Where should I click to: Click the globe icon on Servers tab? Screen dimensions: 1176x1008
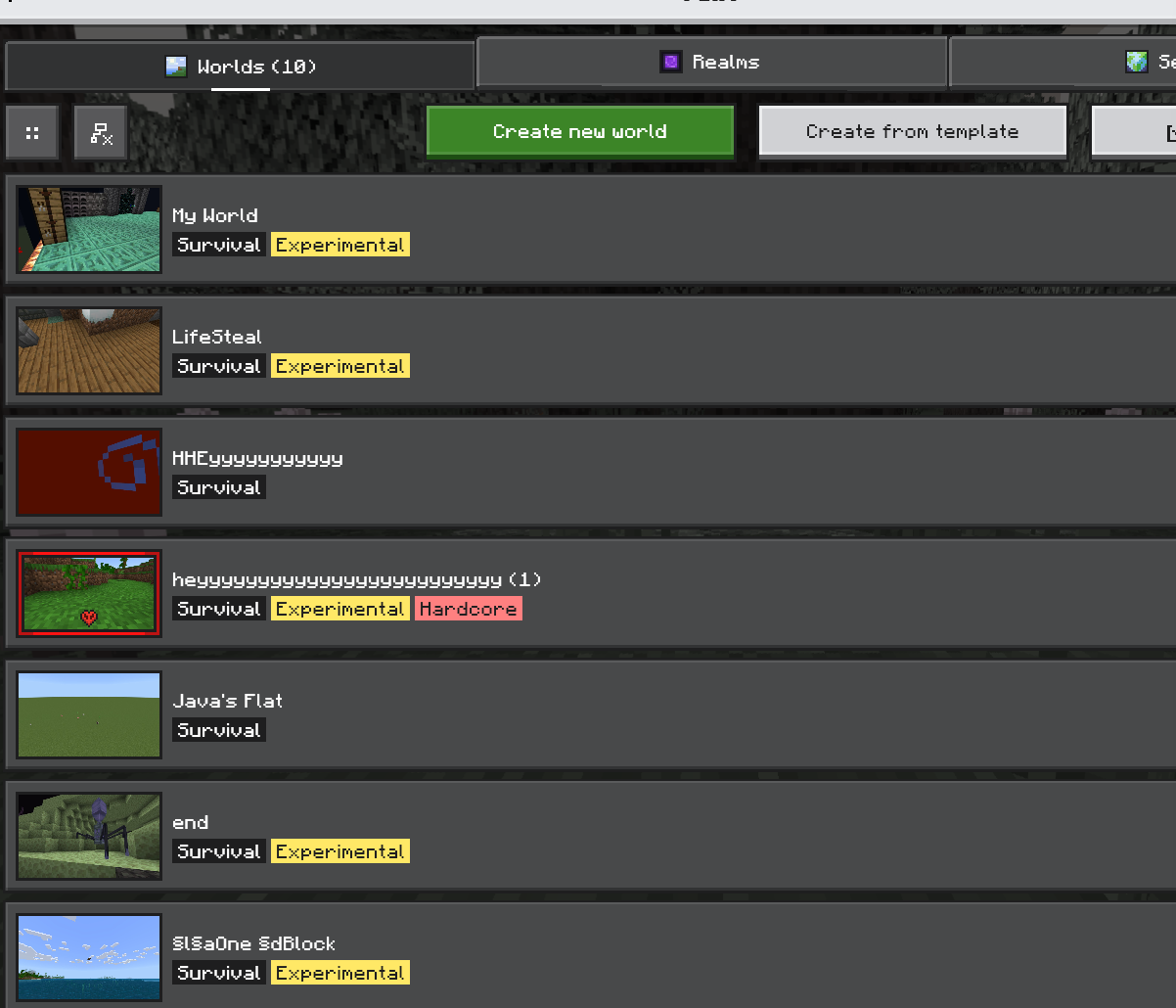pyautogui.click(x=1136, y=63)
